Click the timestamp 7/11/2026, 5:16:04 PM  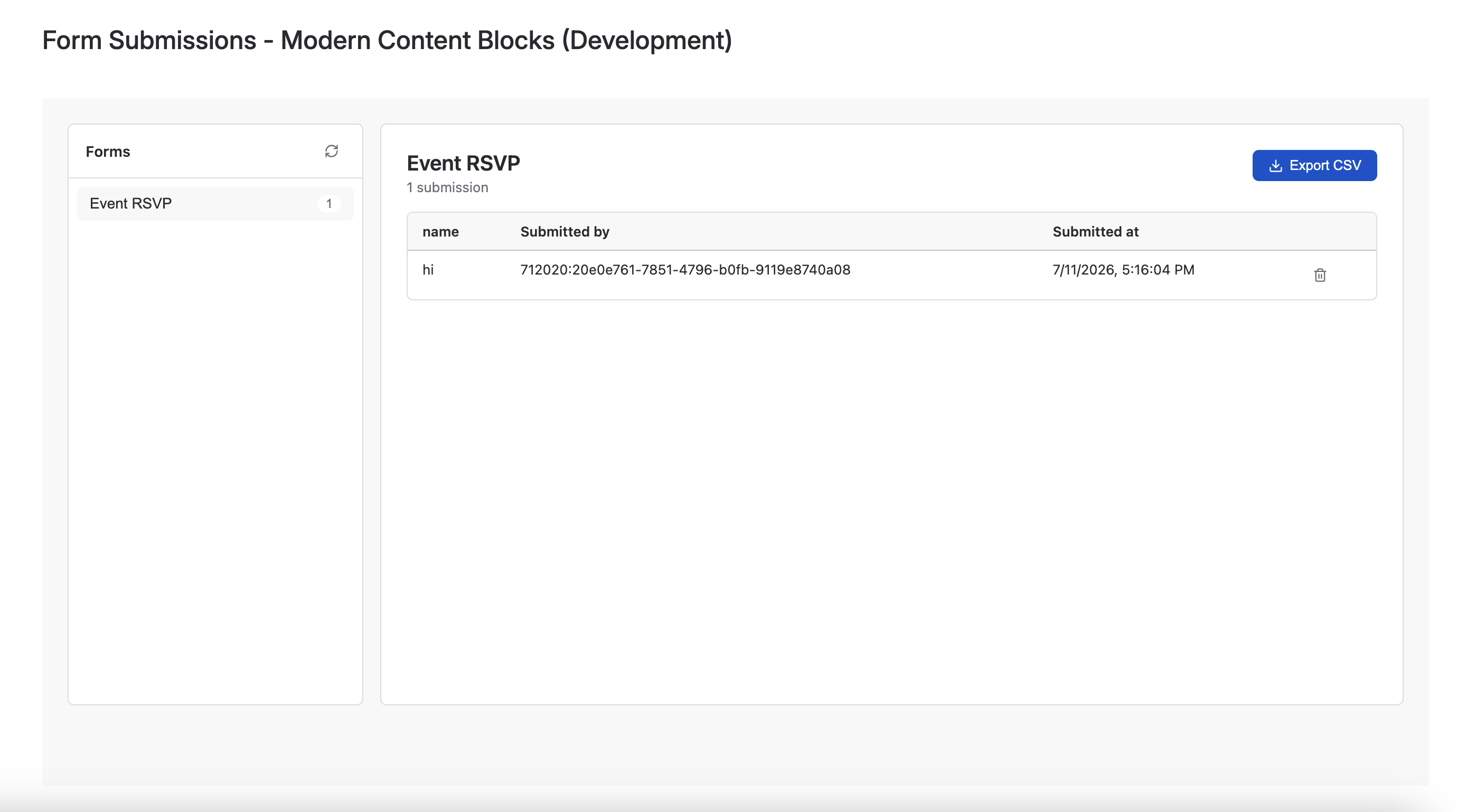tap(1123, 270)
